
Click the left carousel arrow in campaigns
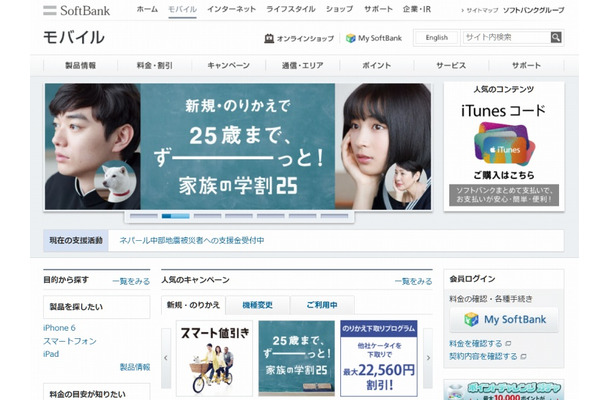coord(166,358)
